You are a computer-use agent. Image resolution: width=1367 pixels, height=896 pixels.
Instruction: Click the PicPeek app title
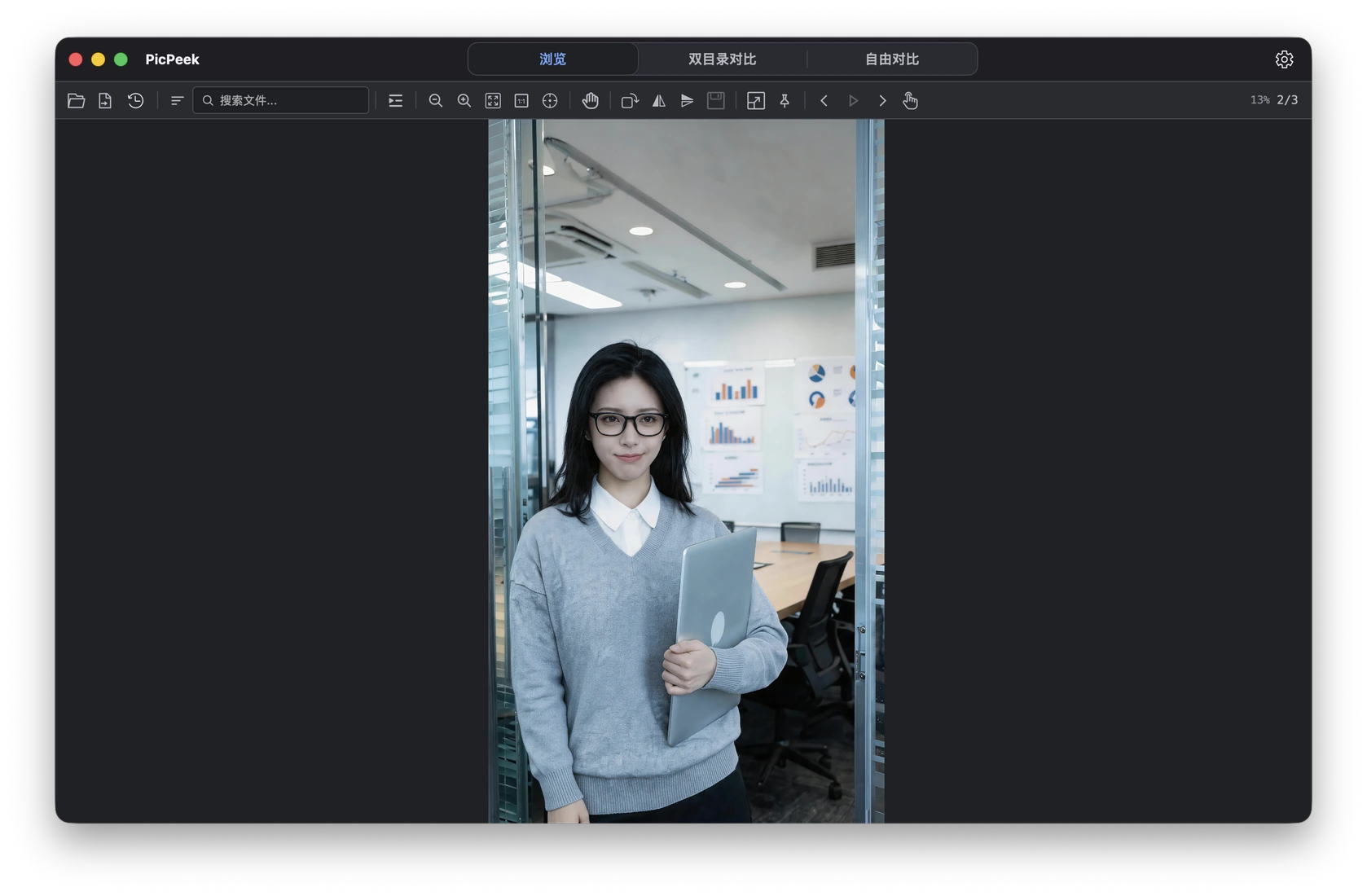coord(172,59)
